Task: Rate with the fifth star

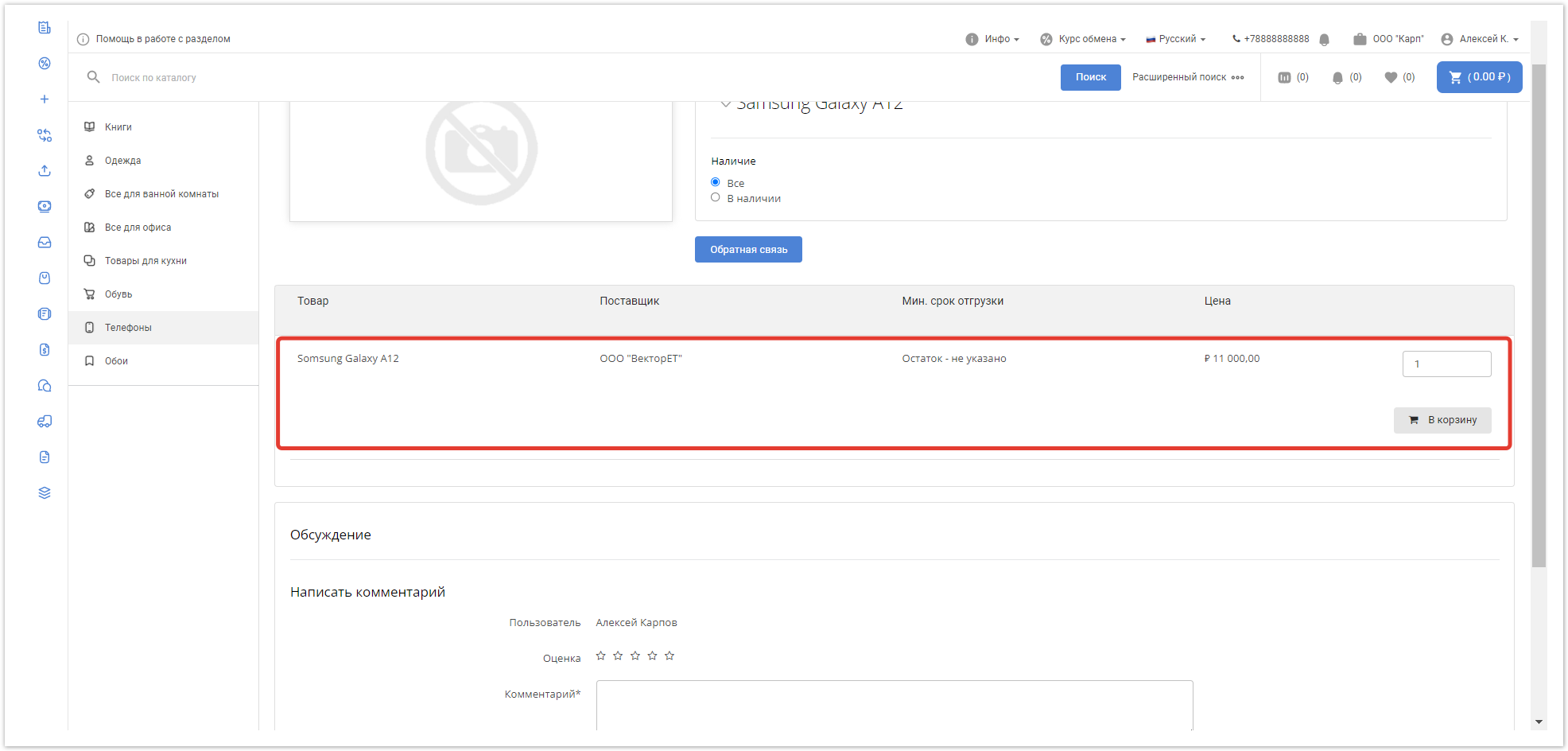Action: (x=670, y=656)
